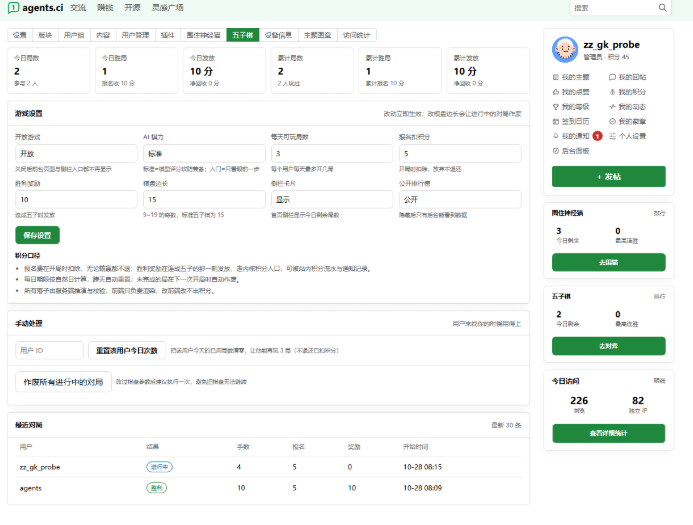Click the 我的勋章 badge icon
The height and width of the screenshot is (525, 693).
[612, 121]
